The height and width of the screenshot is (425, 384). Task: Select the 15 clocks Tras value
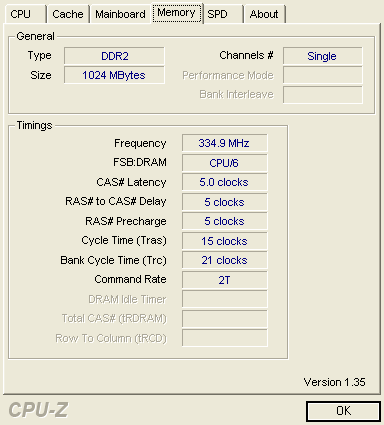[225, 241]
